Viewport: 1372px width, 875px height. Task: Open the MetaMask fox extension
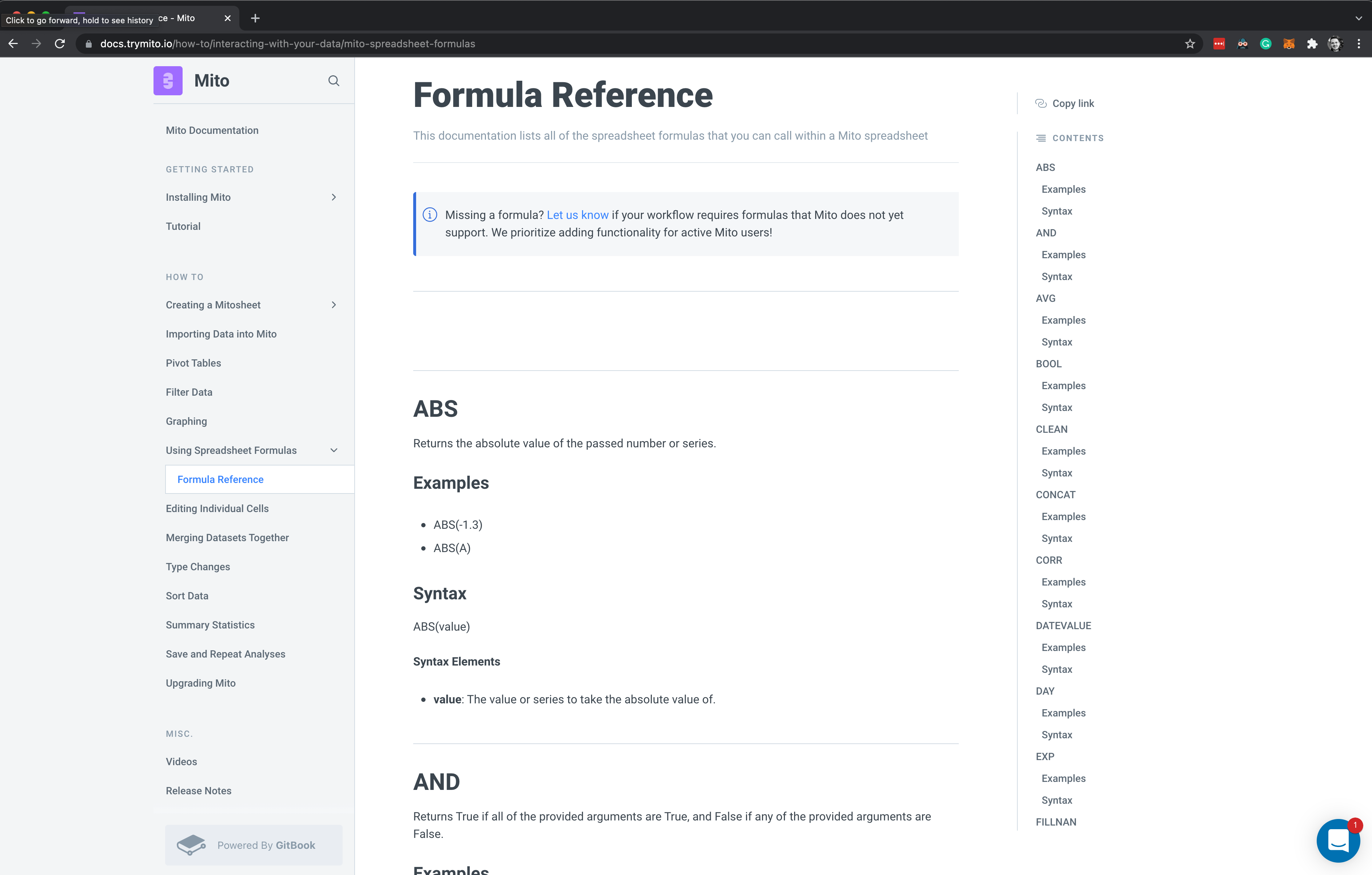[x=1289, y=44]
